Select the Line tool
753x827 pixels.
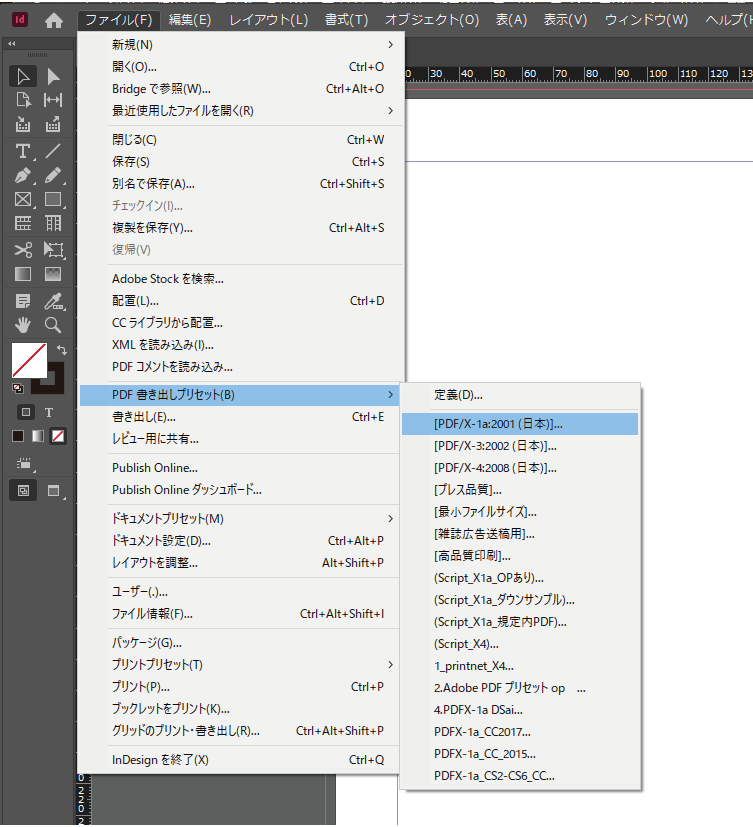(x=53, y=151)
